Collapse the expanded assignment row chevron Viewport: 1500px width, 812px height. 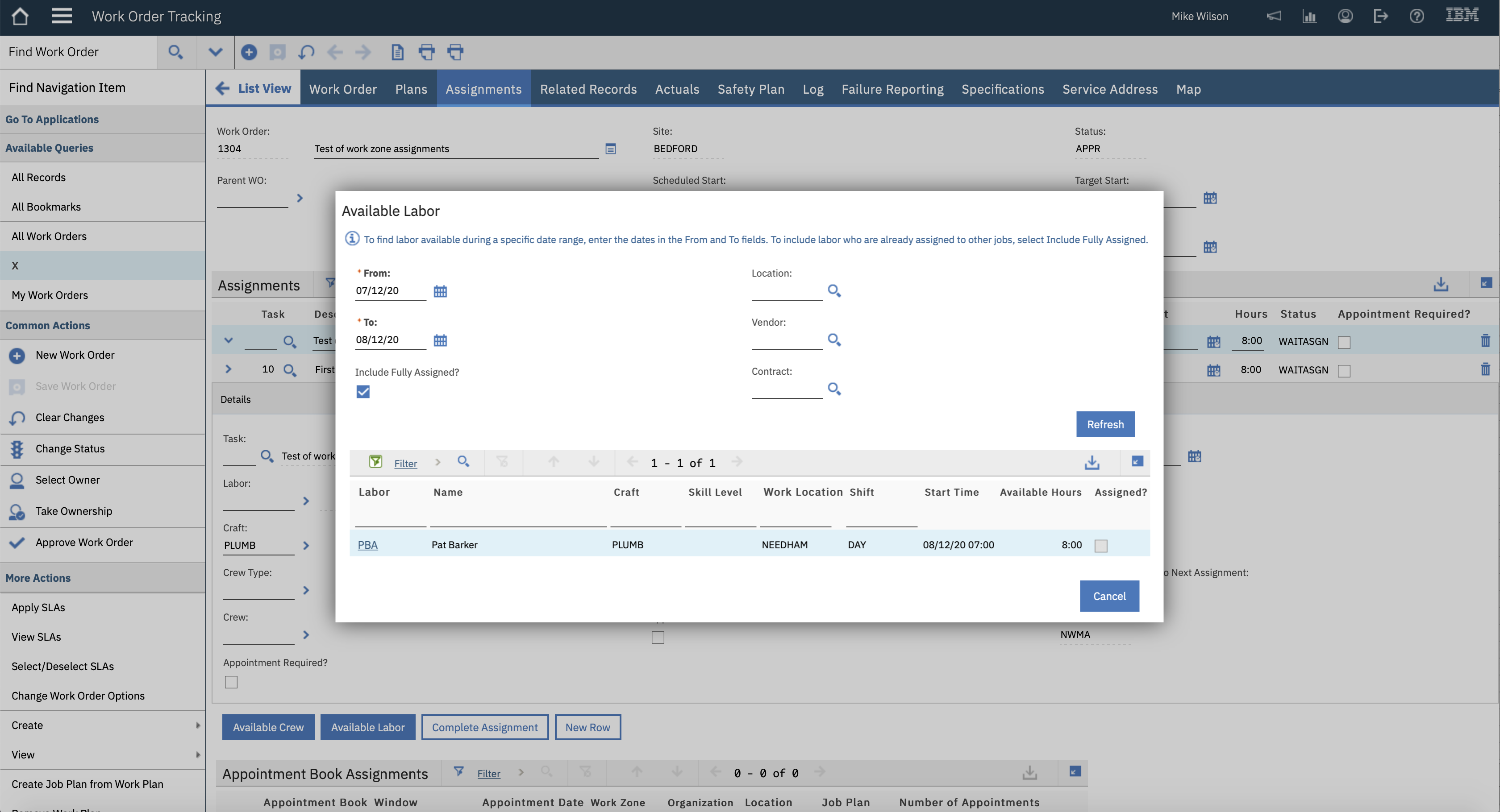click(x=228, y=340)
